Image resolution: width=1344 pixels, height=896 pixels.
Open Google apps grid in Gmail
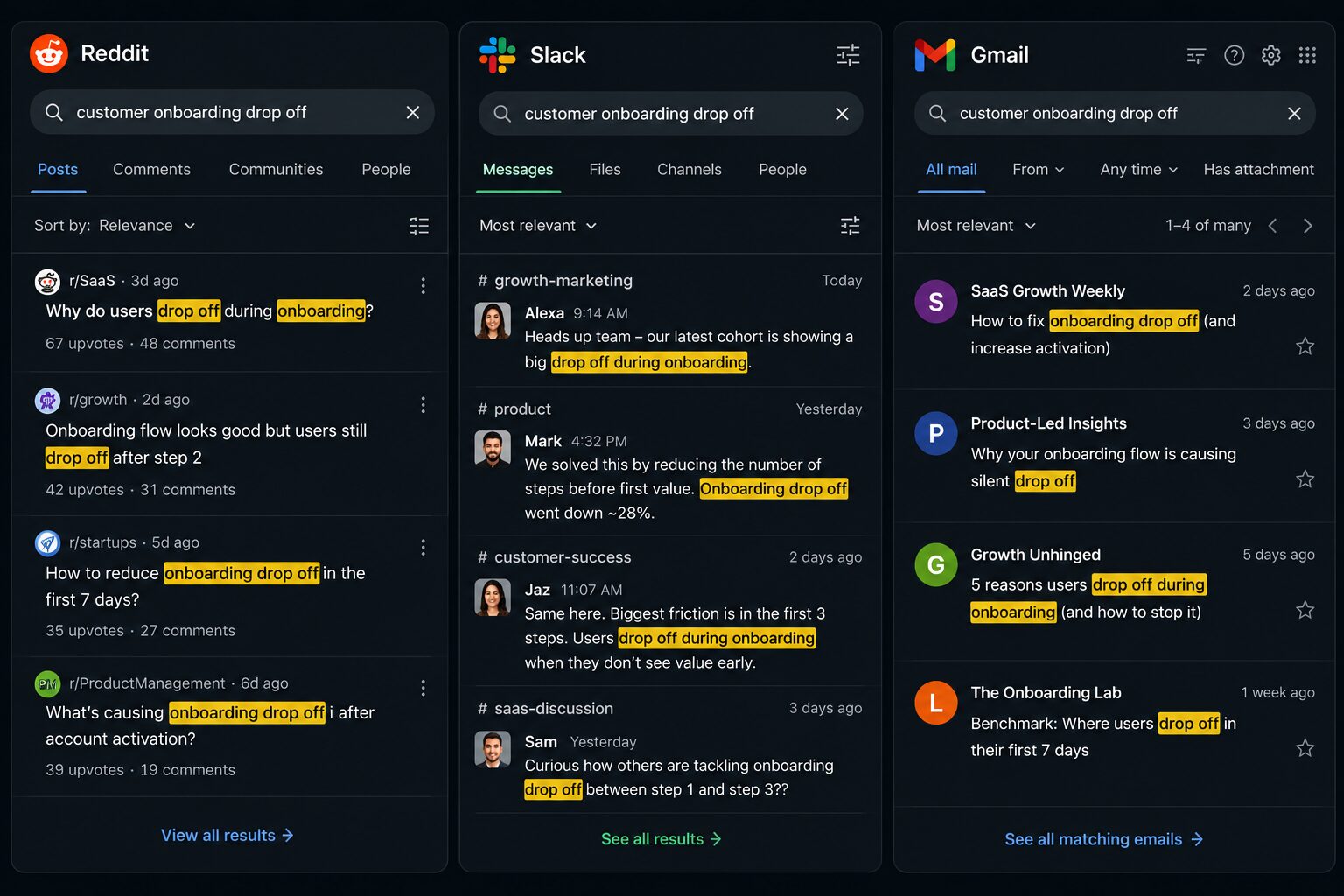[x=1307, y=55]
